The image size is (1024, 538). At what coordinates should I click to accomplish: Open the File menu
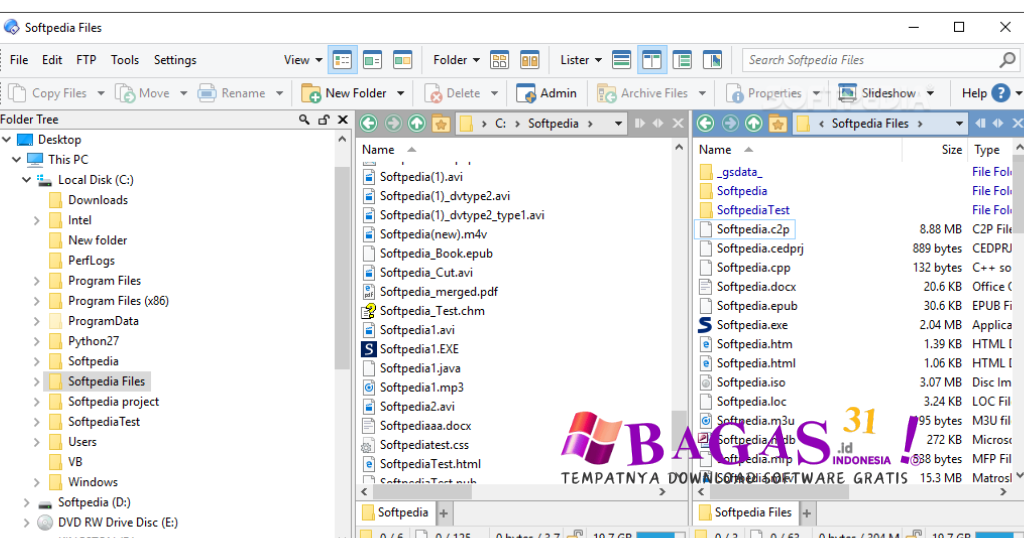[x=19, y=60]
